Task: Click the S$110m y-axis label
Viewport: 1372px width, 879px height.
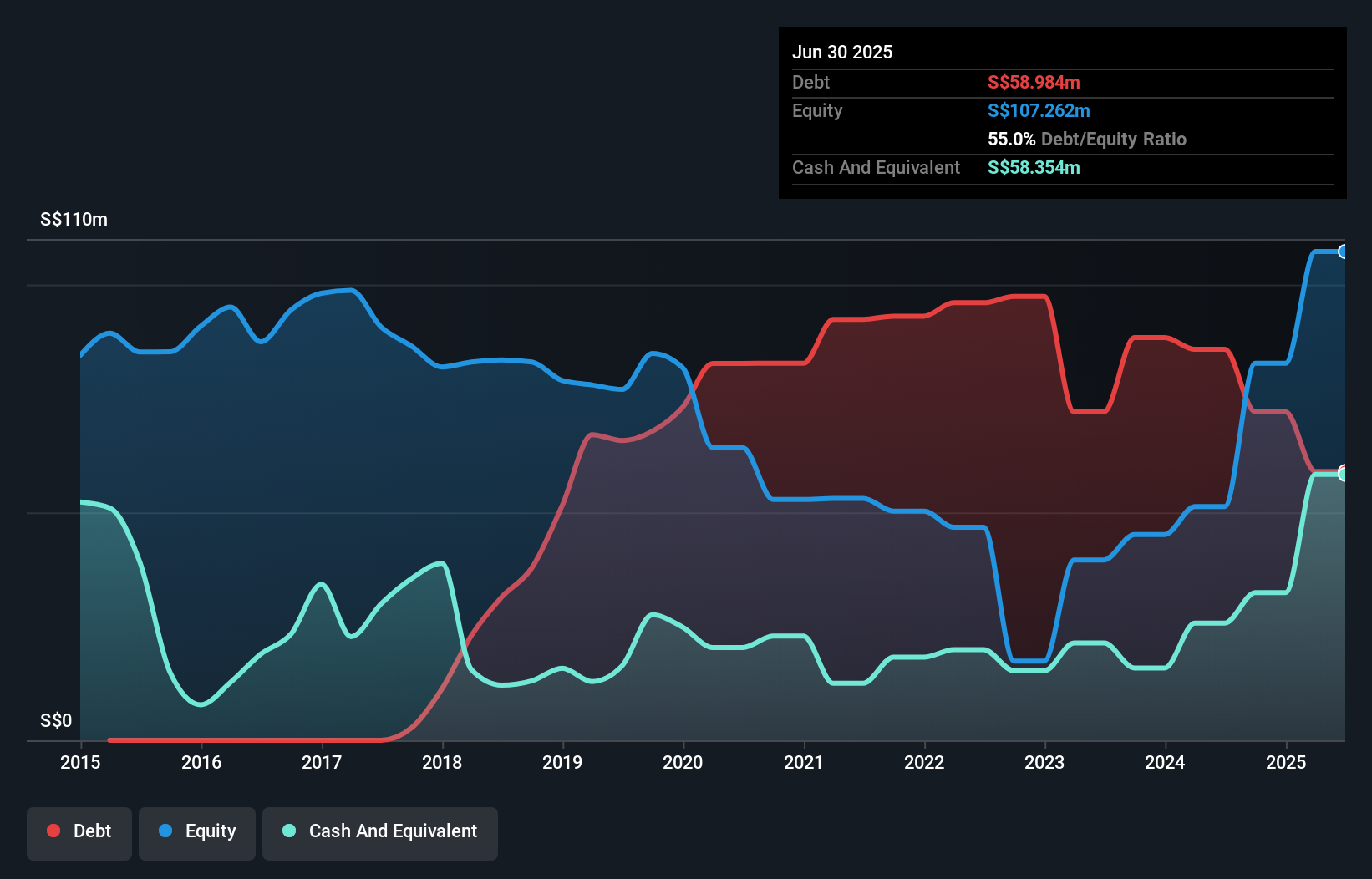Action: tap(74, 220)
